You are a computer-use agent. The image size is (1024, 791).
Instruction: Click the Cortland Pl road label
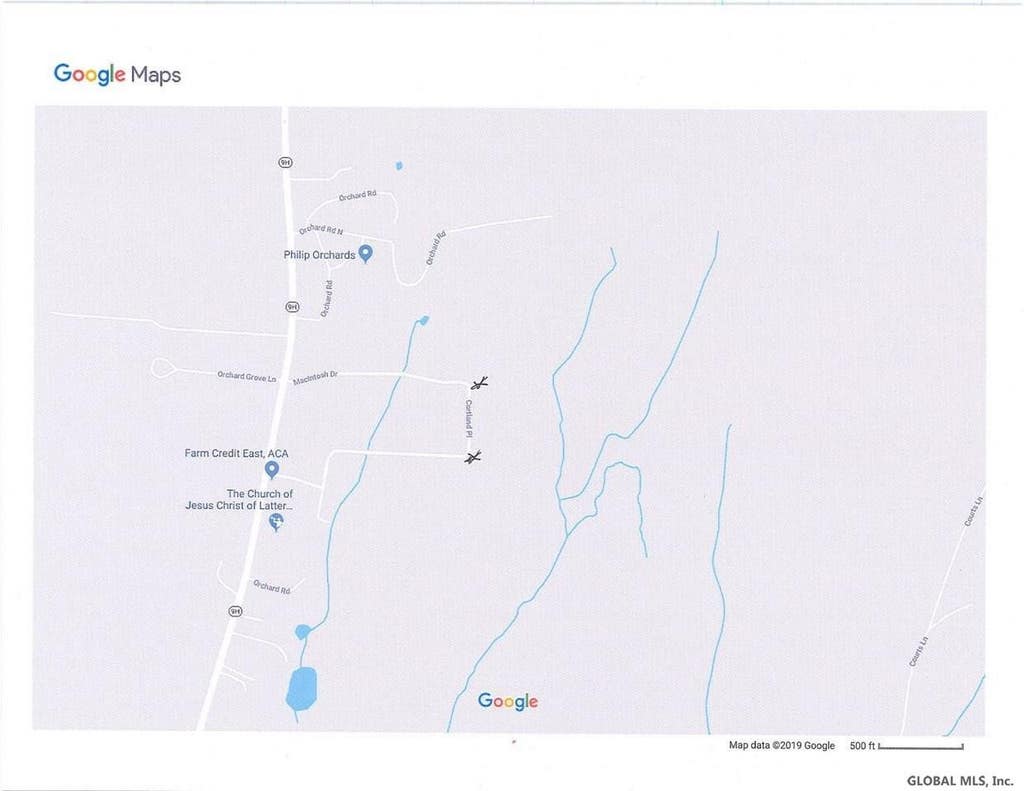[x=469, y=419]
